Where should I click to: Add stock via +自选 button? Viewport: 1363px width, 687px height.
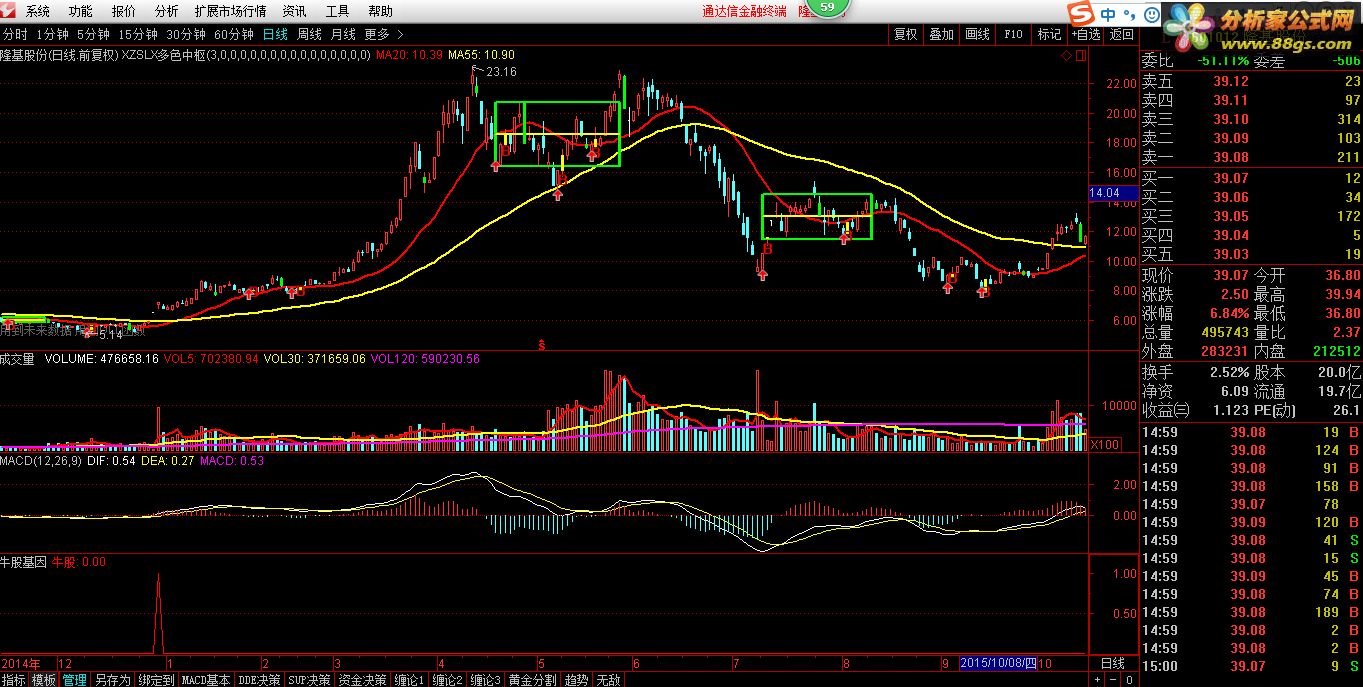(x=1086, y=34)
